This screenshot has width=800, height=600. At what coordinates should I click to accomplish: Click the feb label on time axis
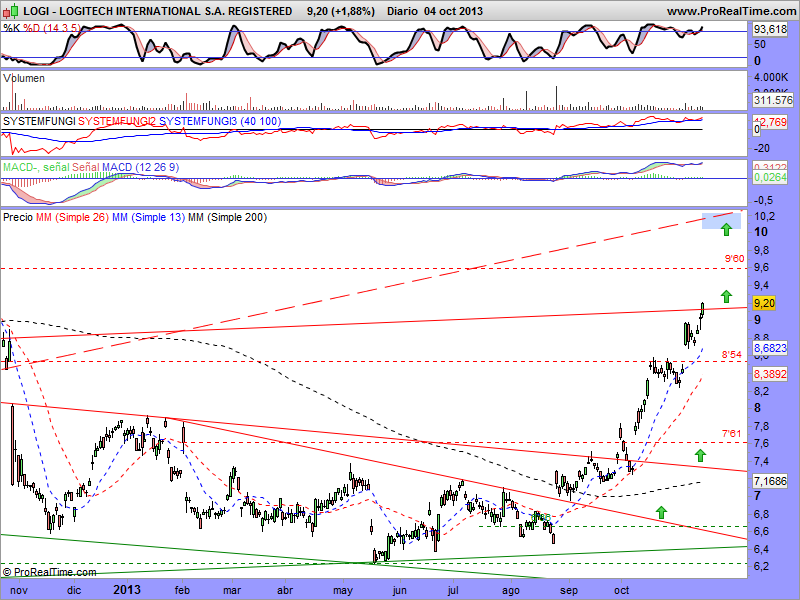[182, 590]
